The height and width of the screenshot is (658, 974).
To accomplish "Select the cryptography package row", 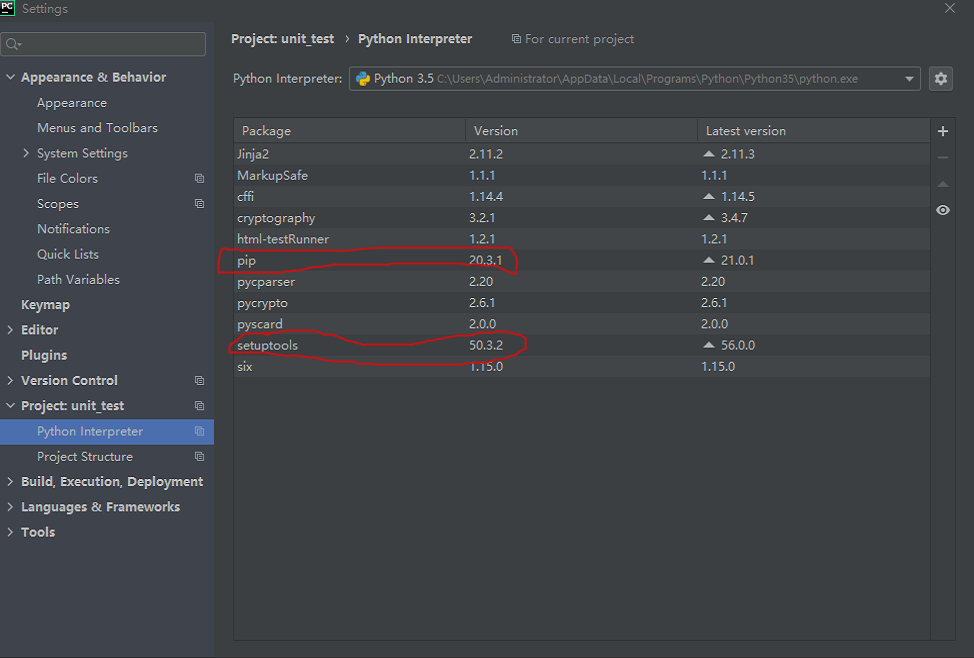I will click(581, 217).
